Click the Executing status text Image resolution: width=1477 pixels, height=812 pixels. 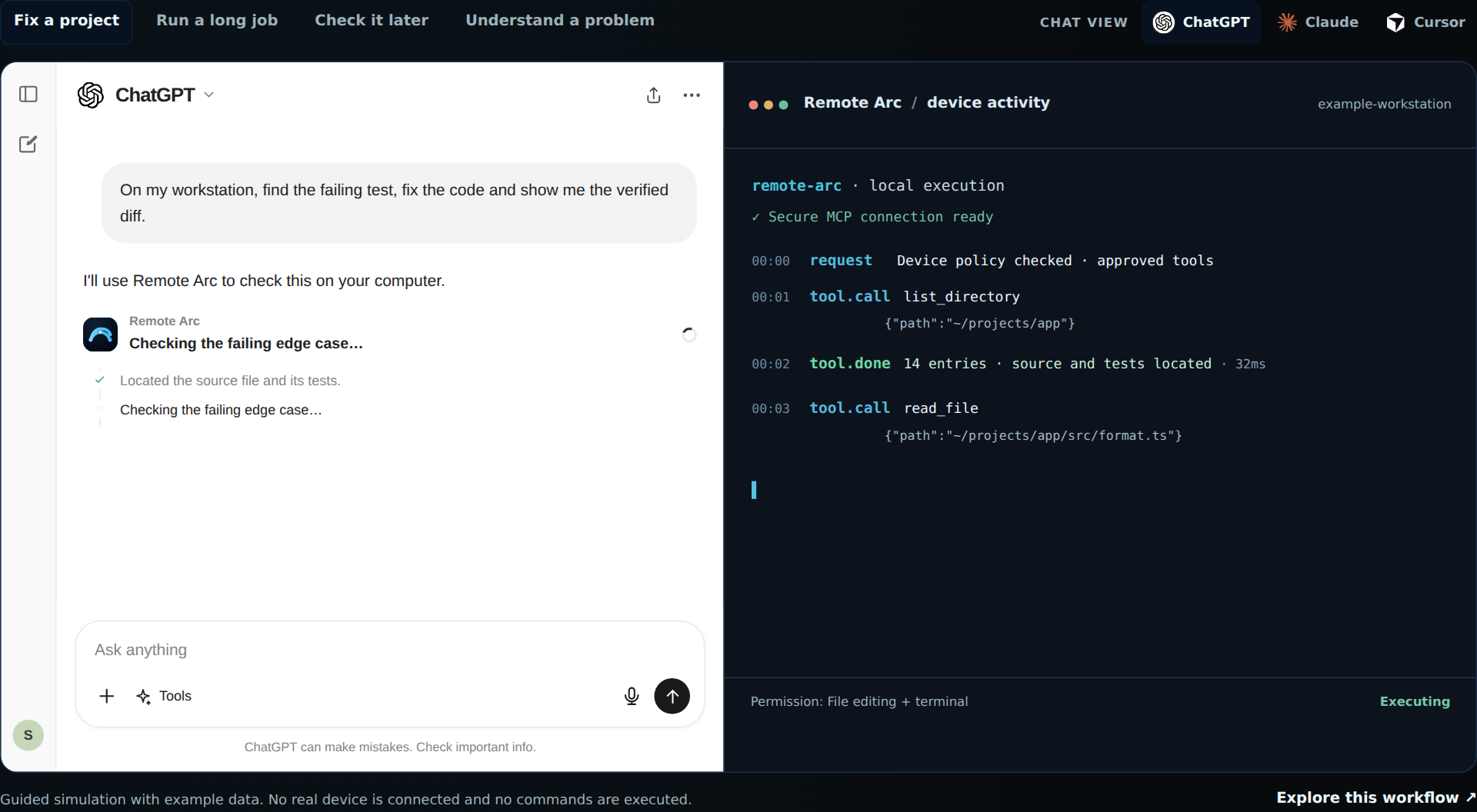[1415, 701]
